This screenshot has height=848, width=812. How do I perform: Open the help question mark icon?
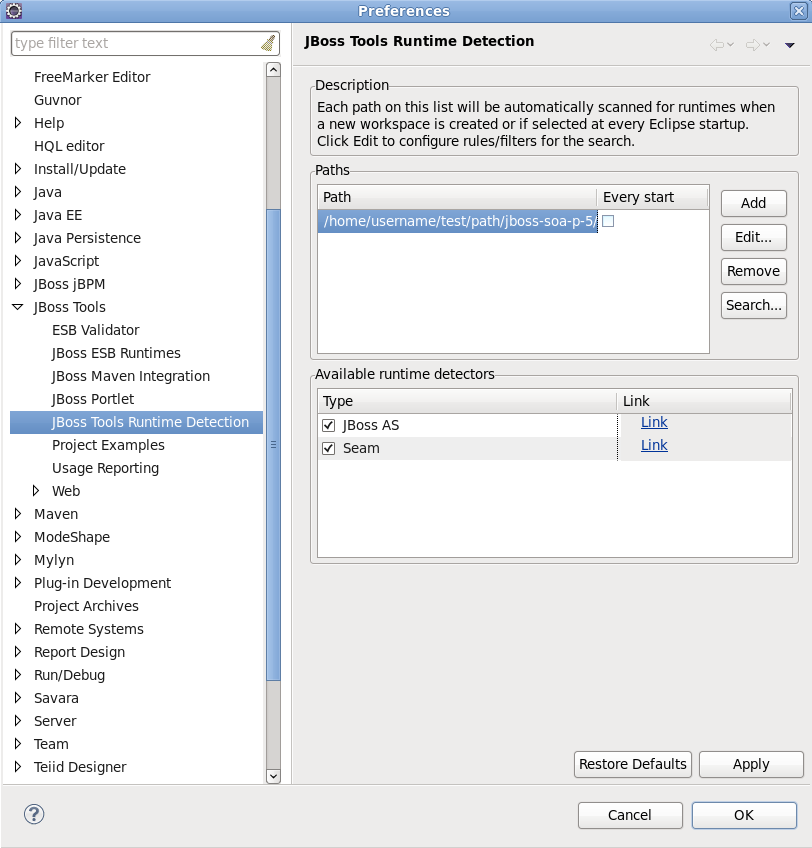pyautogui.click(x=34, y=814)
